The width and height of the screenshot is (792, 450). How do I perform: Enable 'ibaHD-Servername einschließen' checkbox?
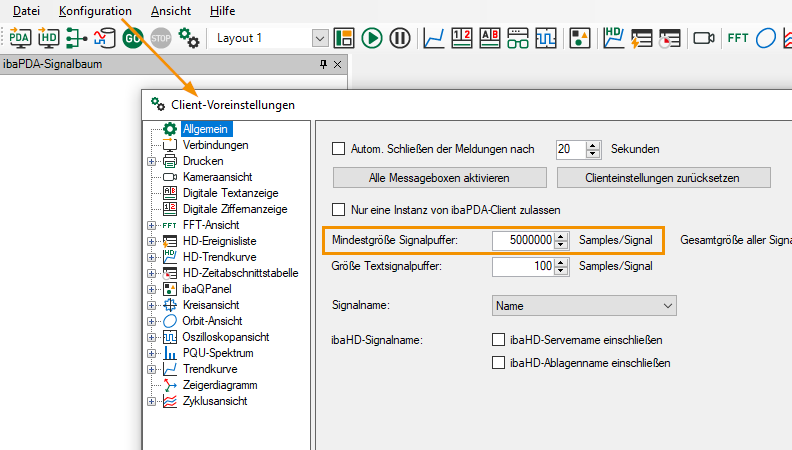tap(499, 340)
